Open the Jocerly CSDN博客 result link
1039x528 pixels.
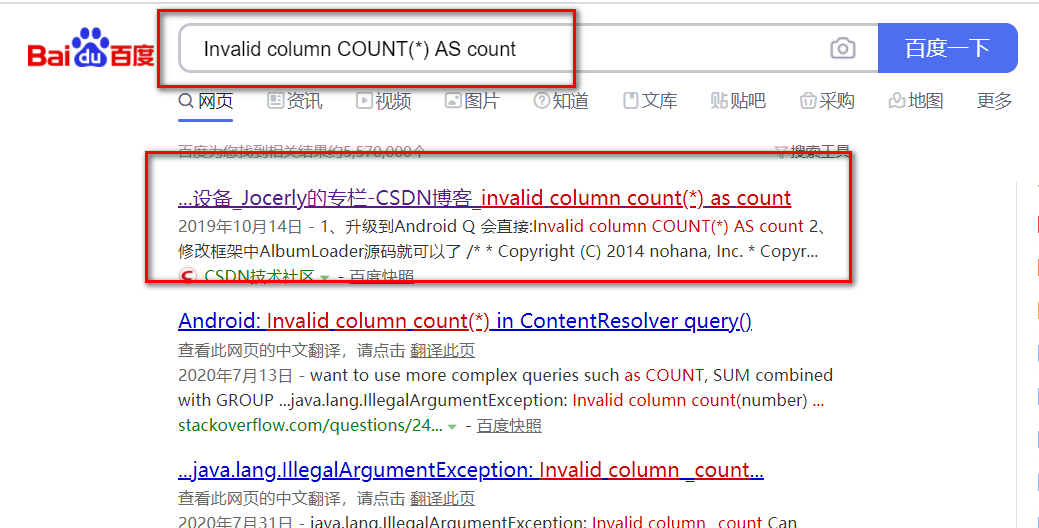484,197
